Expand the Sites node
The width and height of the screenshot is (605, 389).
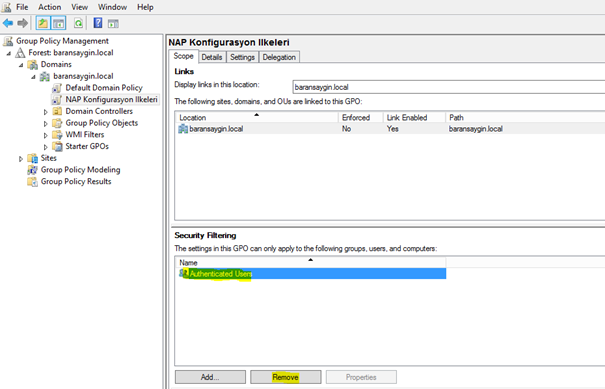[21, 159]
